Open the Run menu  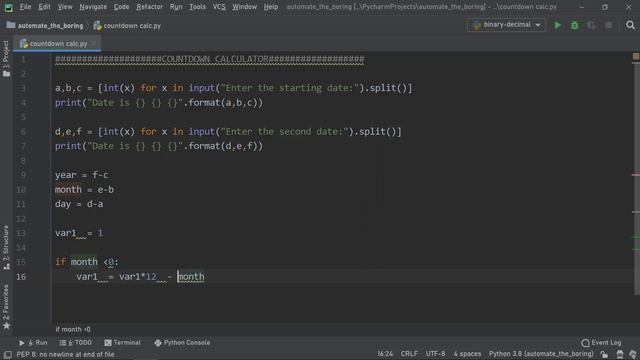click(176, 7)
